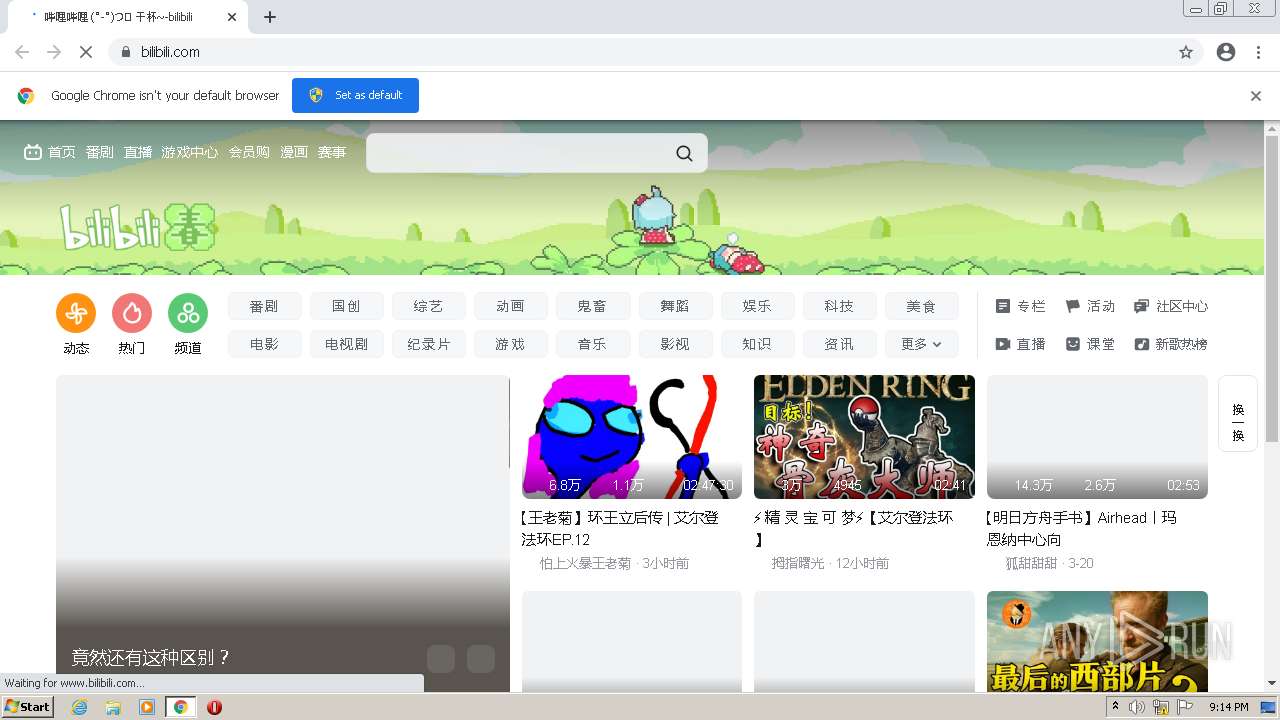Select the 纪录片 category tag
1280x720 pixels.
point(428,344)
